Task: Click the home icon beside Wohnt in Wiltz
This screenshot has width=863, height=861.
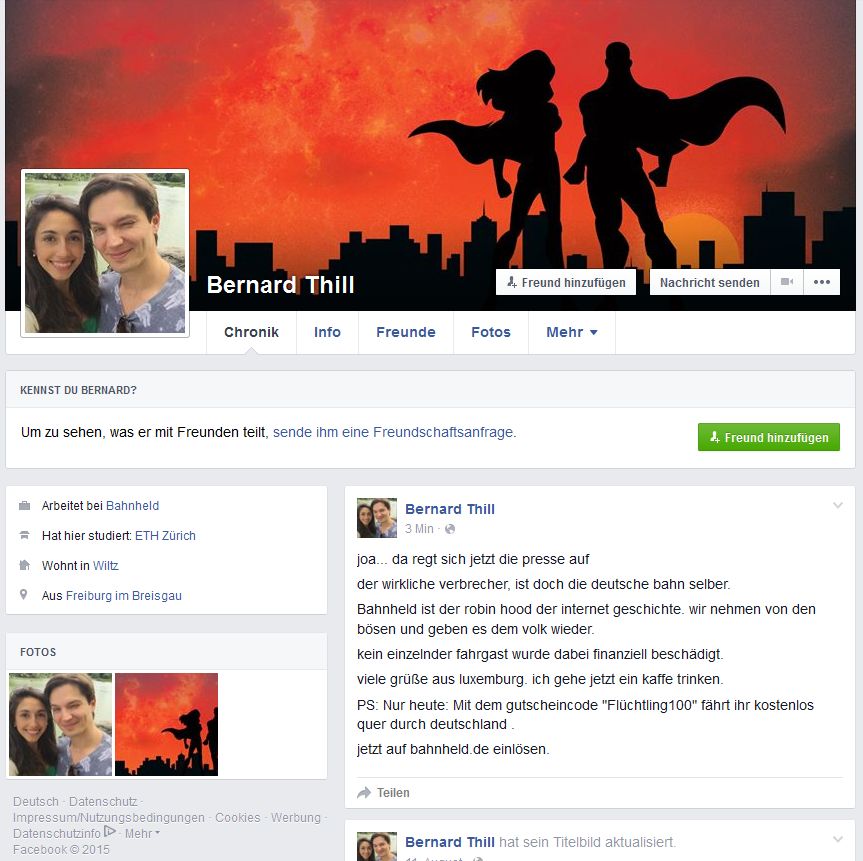Action: (x=24, y=565)
